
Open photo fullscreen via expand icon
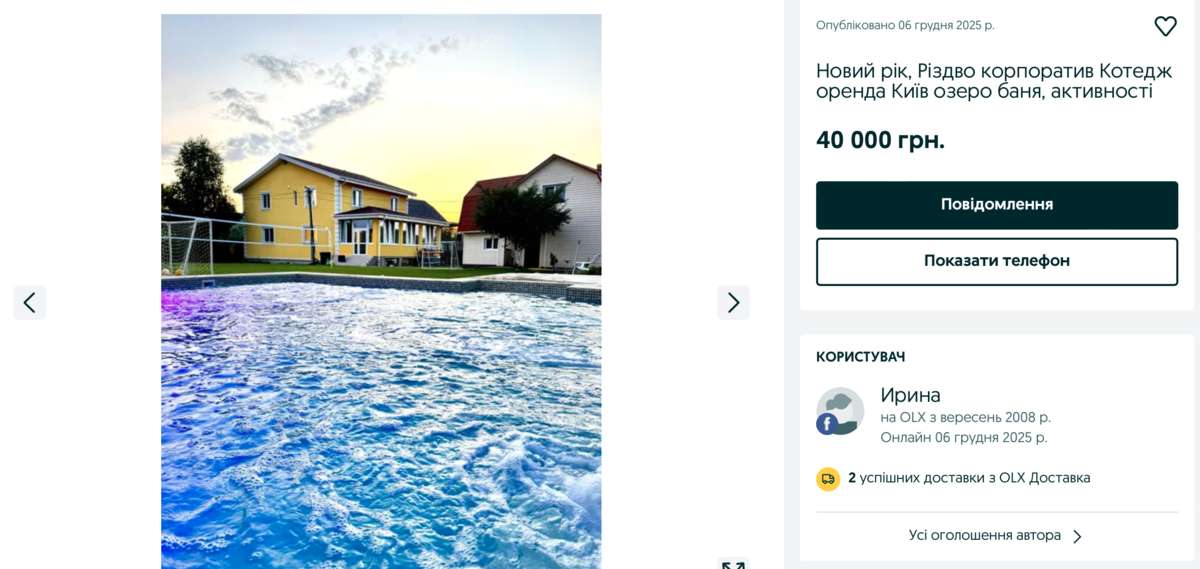tap(733, 565)
